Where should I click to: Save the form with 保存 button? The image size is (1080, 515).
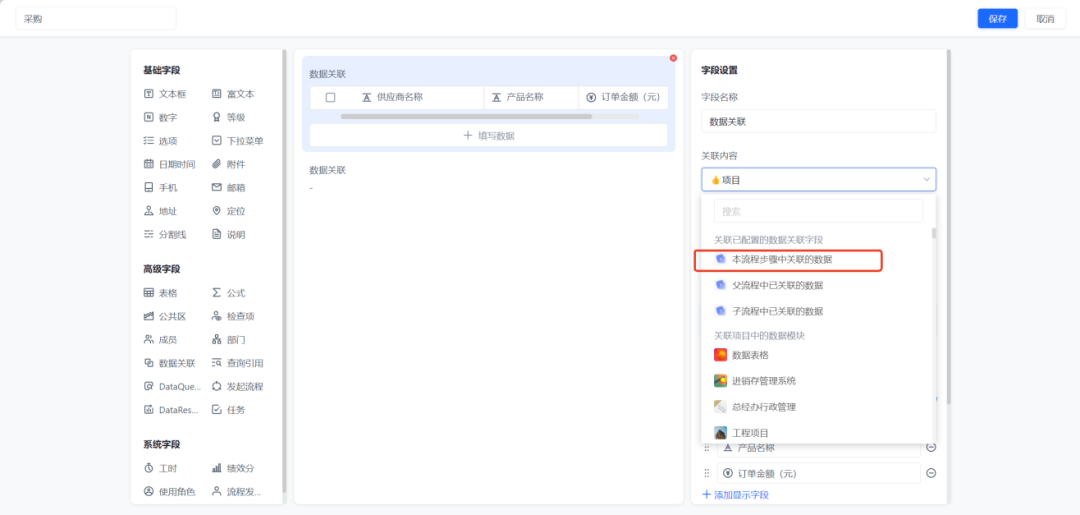tap(997, 19)
